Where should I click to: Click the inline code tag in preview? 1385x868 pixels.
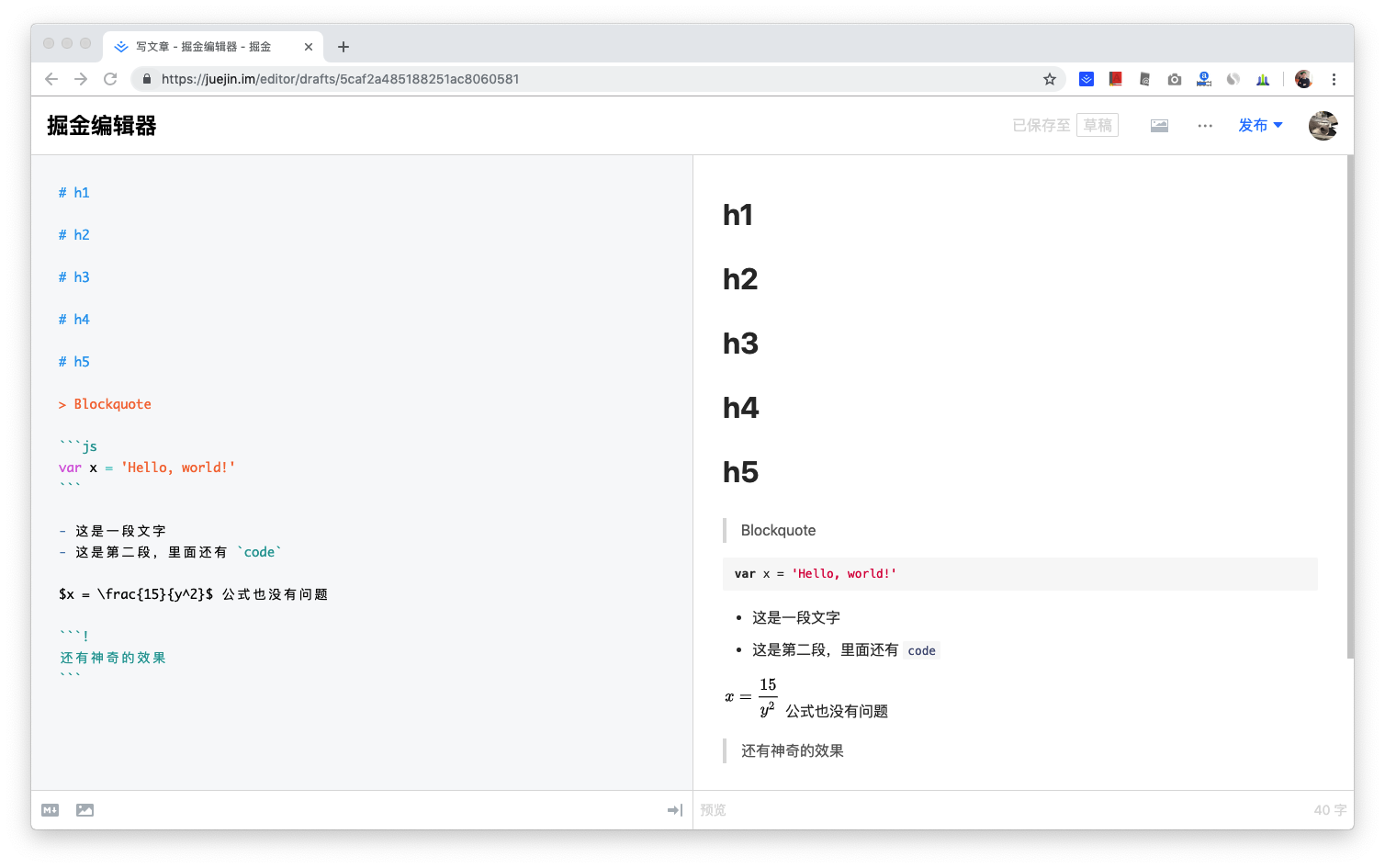click(921, 650)
